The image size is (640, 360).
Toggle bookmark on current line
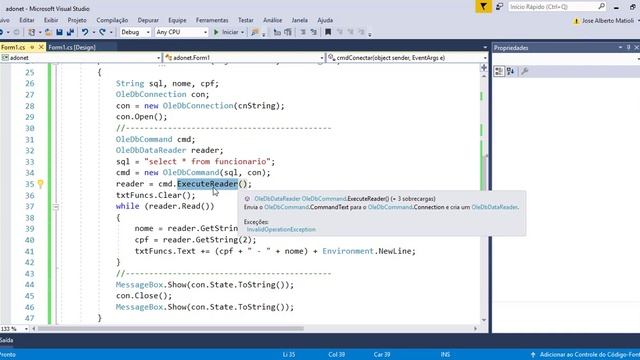pos(328,32)
